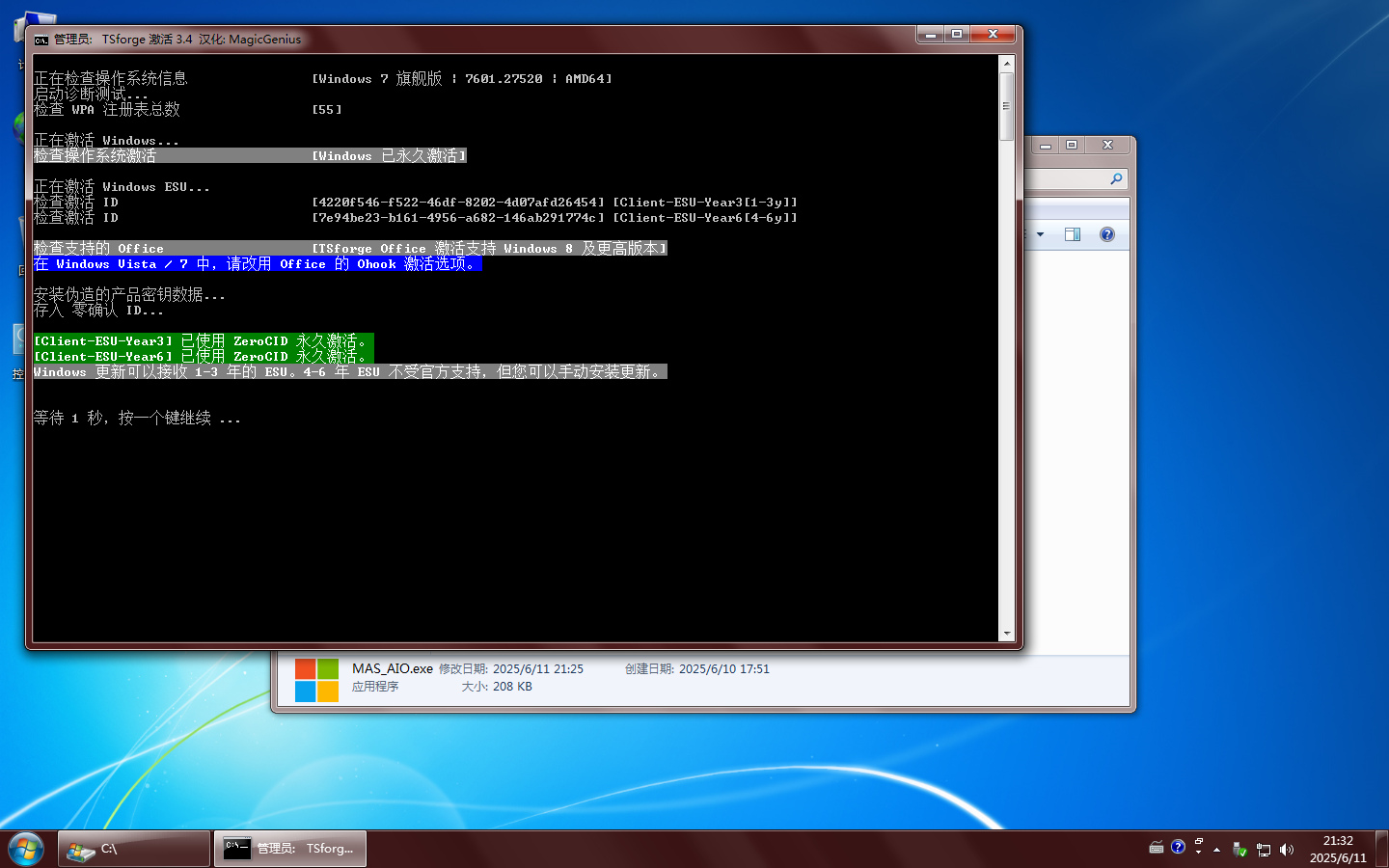Click the cmd icon in TSforge title bar
The height and width of the screenshot is (868, 1389).
tap(41, 40)
